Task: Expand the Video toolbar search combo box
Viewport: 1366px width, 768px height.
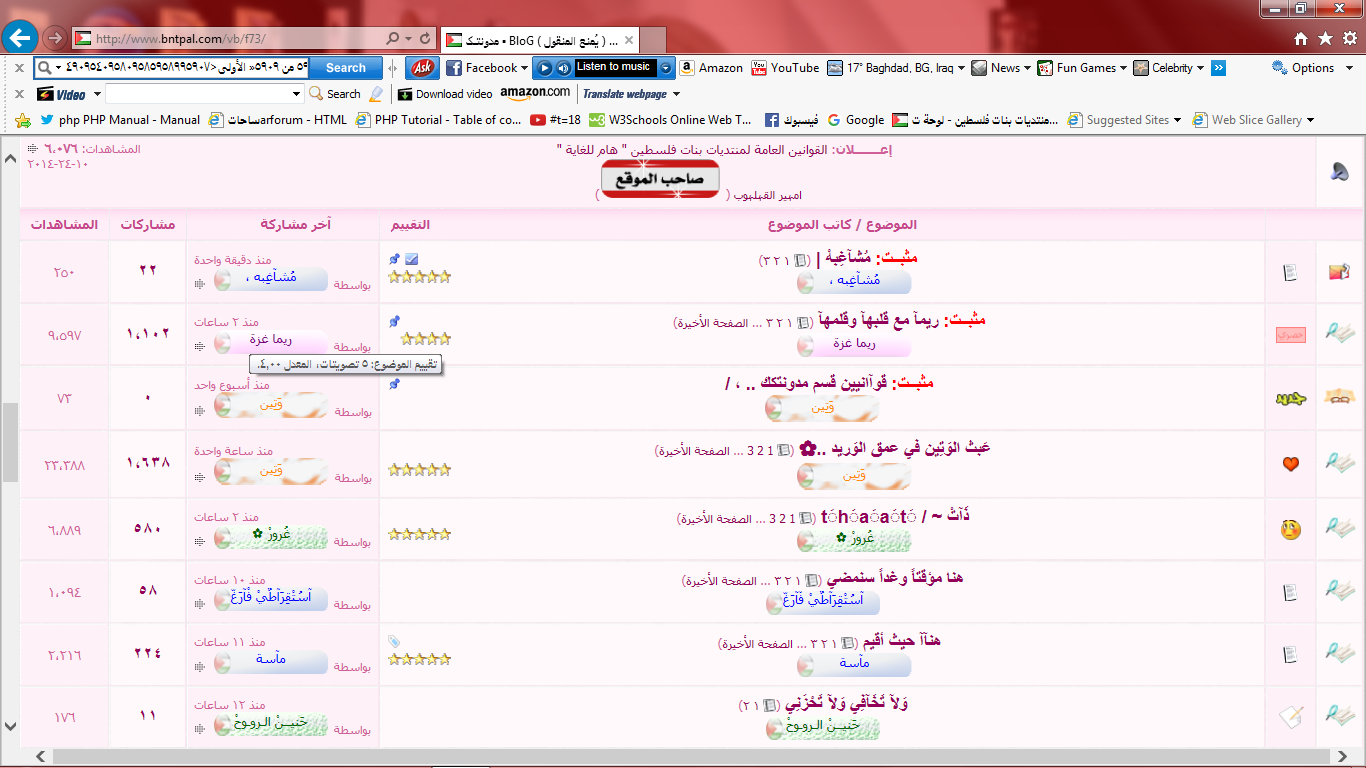Action: pyautogui.click(x=296, y=94)
